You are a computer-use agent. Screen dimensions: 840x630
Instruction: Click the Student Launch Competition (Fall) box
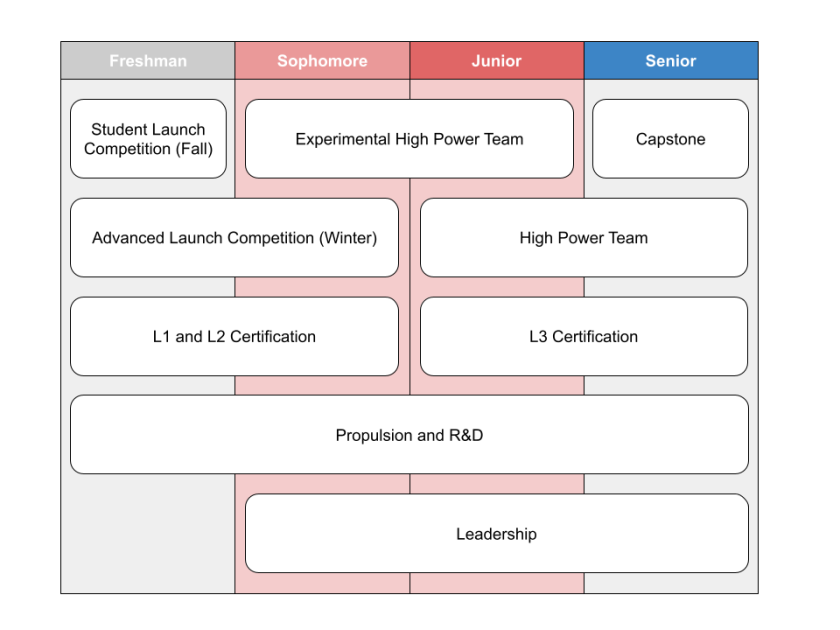point(148,139)
